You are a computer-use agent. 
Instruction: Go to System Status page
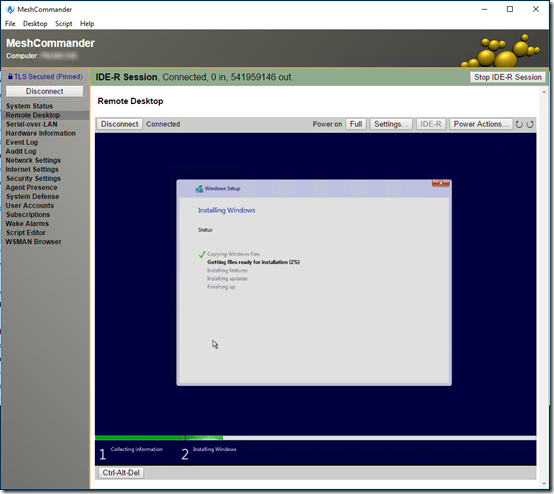29,106
